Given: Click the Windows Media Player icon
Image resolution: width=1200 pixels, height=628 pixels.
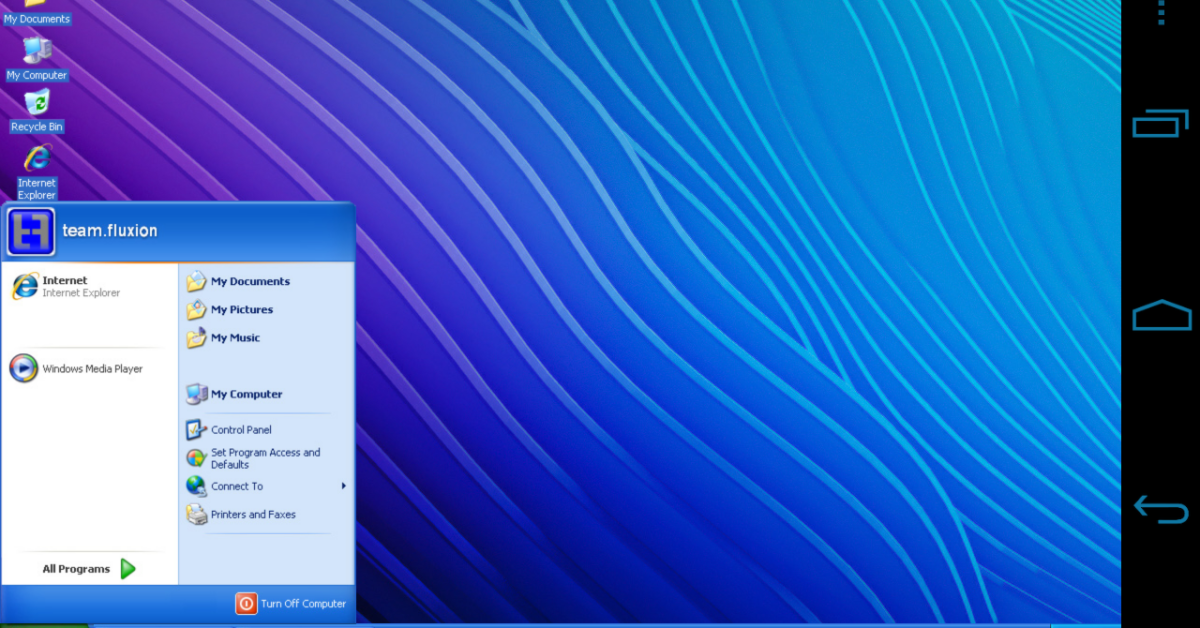Looking at the screenshot, I should (24, 368).
